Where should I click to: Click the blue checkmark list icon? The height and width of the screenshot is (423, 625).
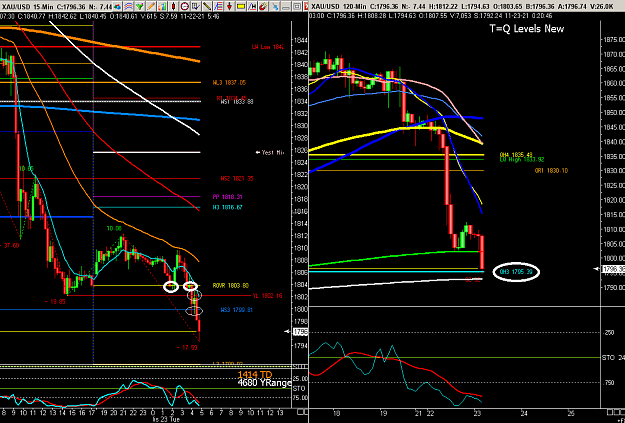click(196, 6)
